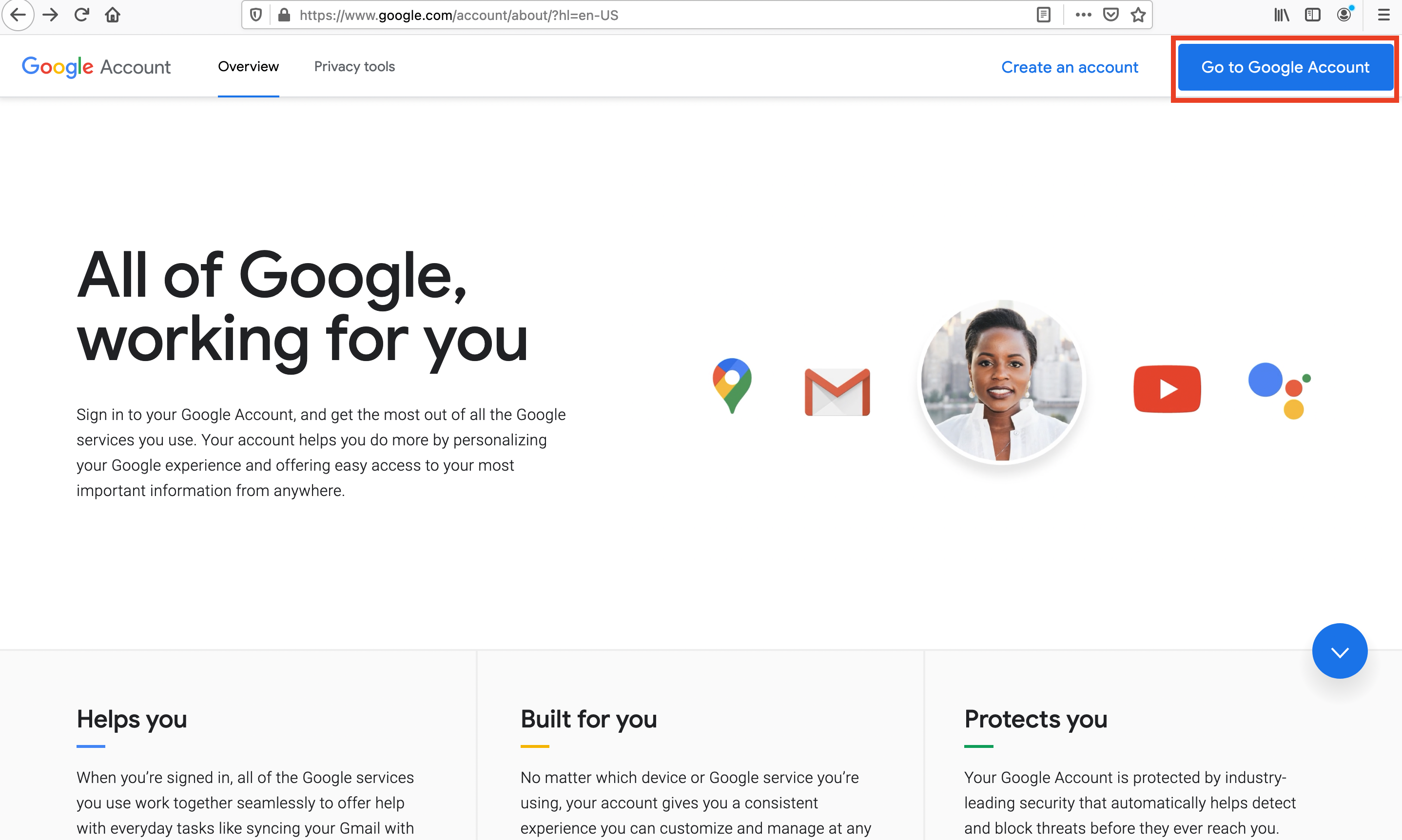Bookmark this page with star icon

coord(1138,15)
